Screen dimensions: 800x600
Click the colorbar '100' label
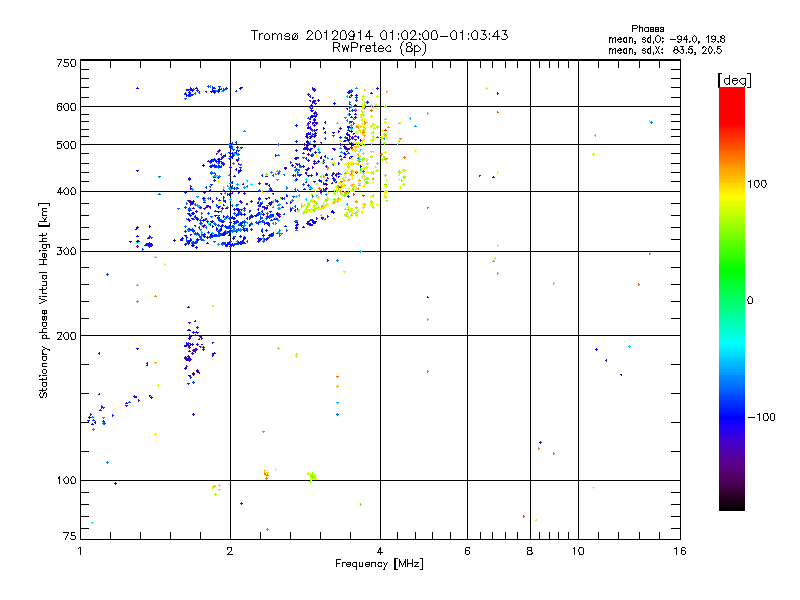pyautogui.click(x=757, y=184)
